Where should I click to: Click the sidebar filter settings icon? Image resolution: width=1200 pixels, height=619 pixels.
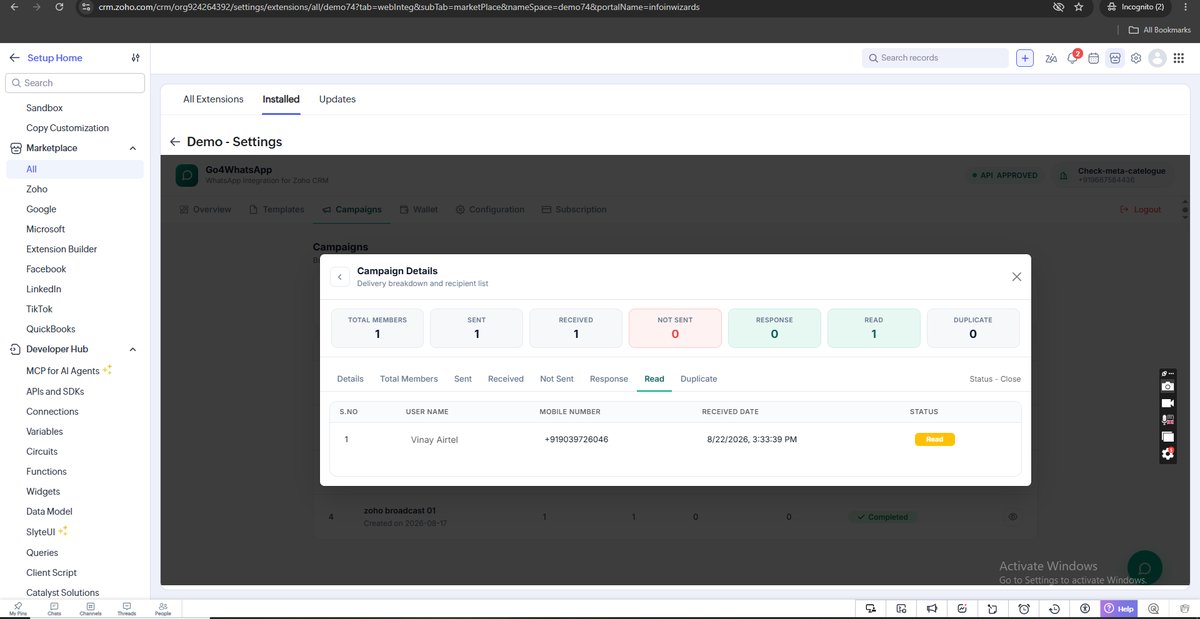coord(136,58)
